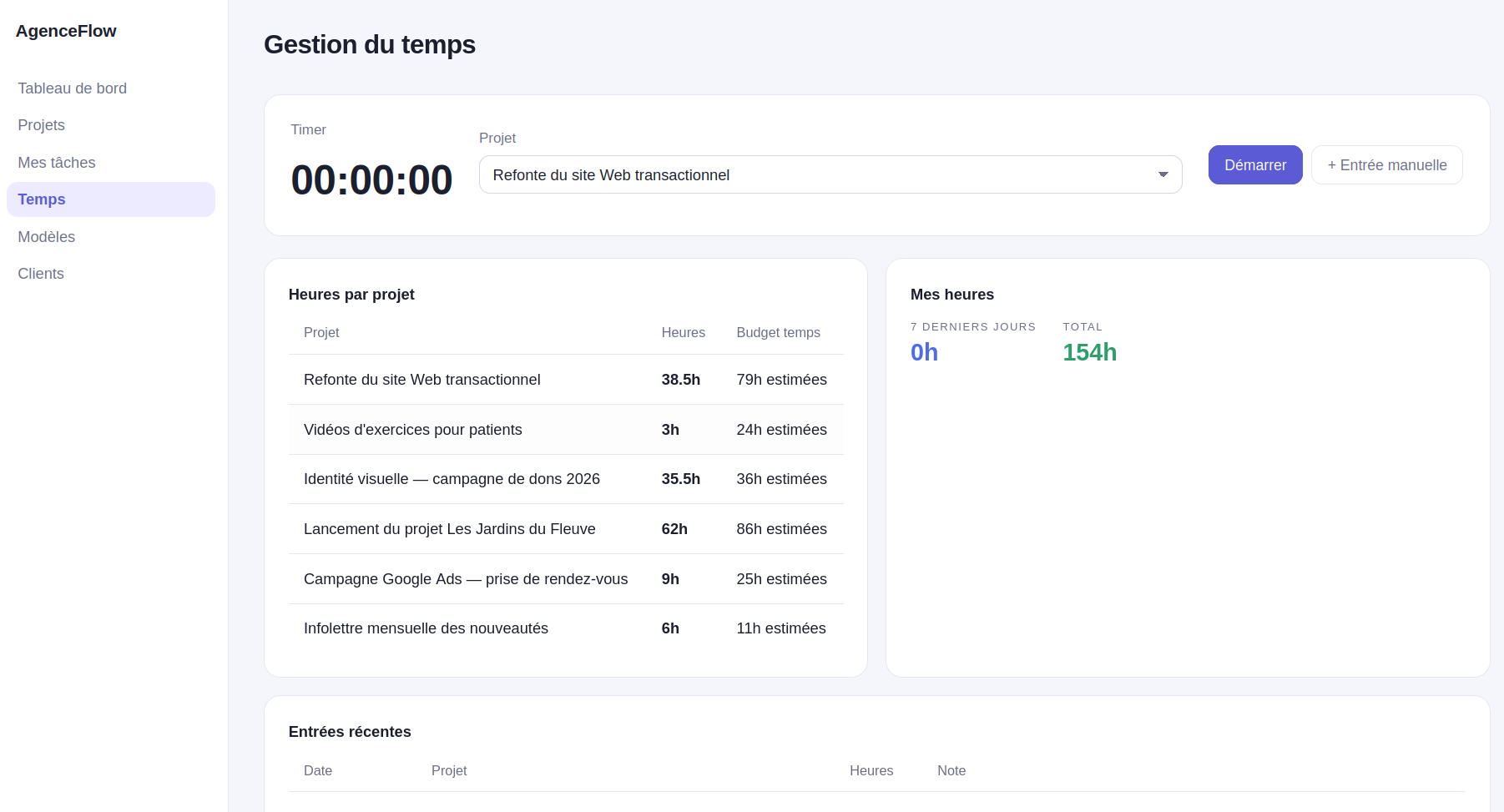Click the Heures column header in Heures par projet

(684, 332)
